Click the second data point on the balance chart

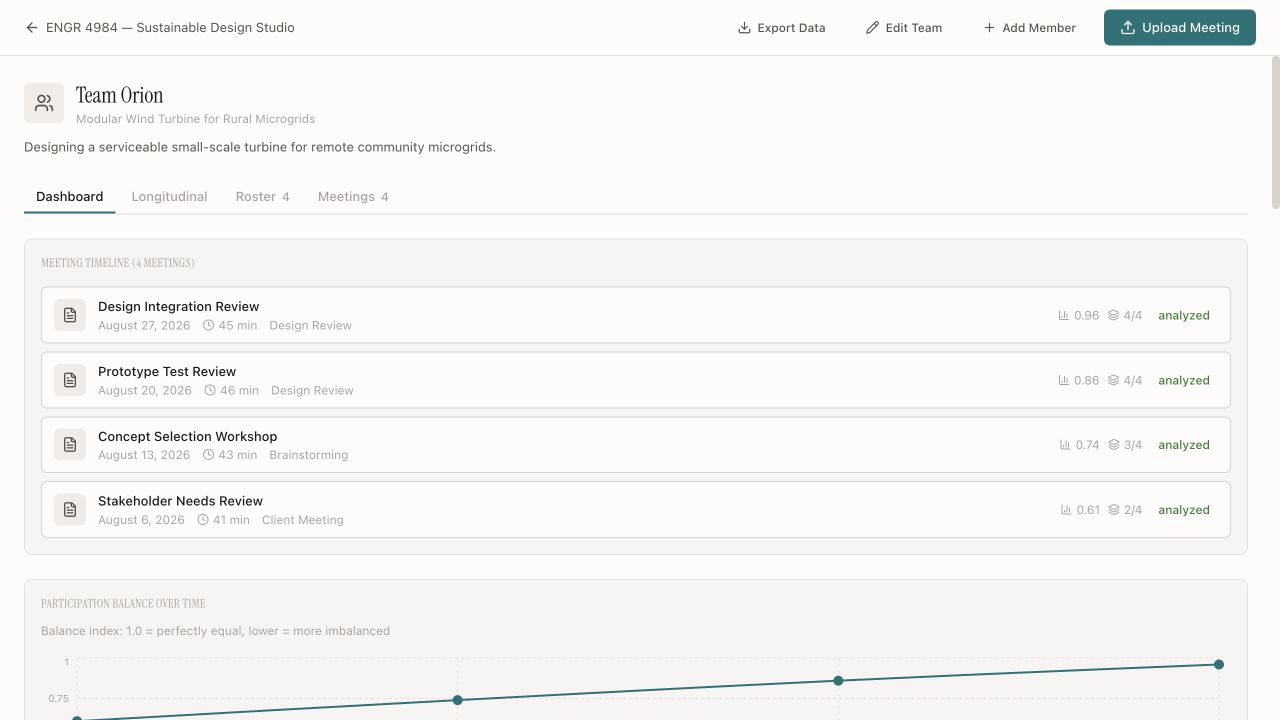(x=457, y=700)
